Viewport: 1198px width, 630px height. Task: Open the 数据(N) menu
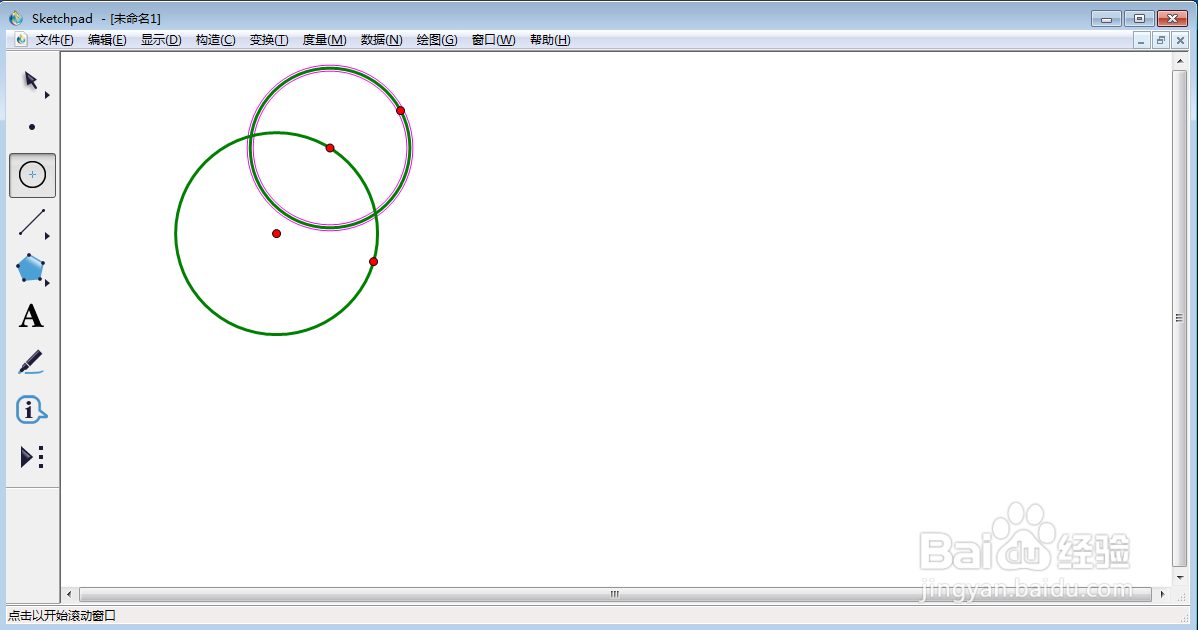381,40
